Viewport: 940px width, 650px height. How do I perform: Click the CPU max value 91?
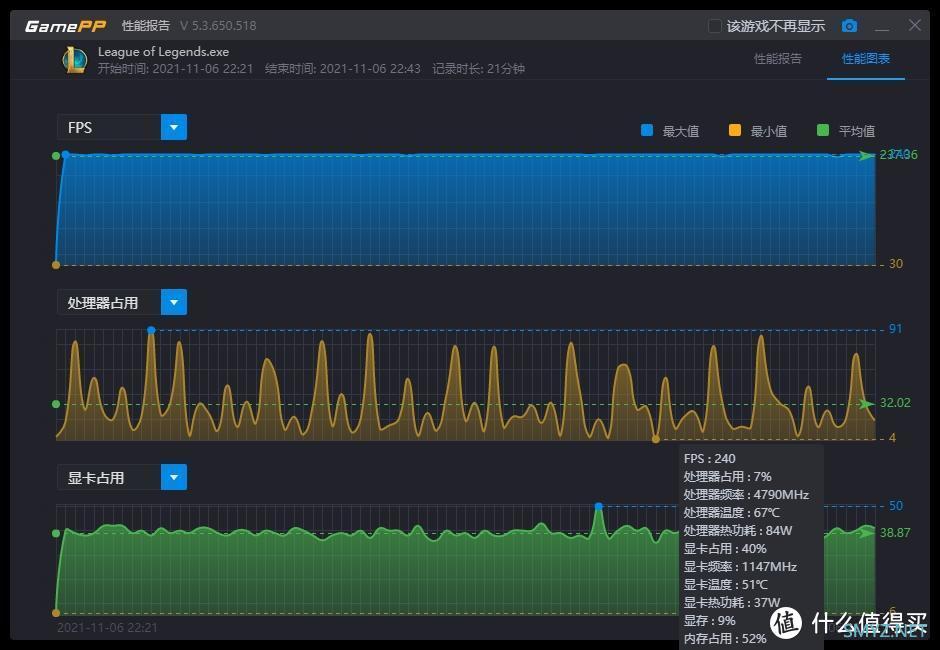pyautogui.click(x=895, y=329)
